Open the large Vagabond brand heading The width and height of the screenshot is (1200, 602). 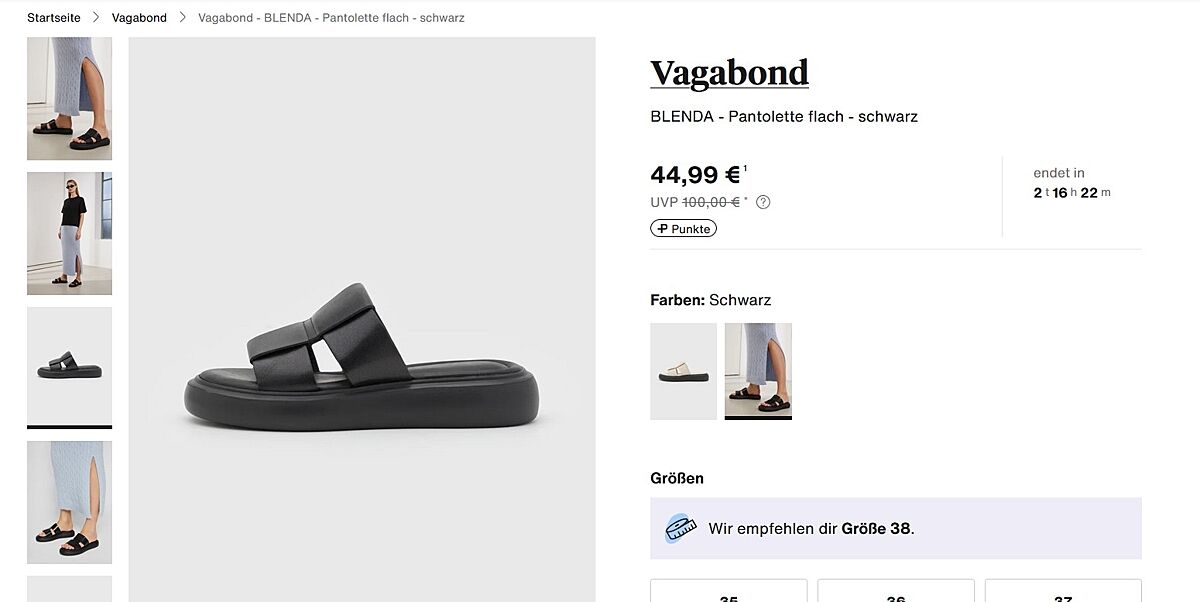coord(729,73)
